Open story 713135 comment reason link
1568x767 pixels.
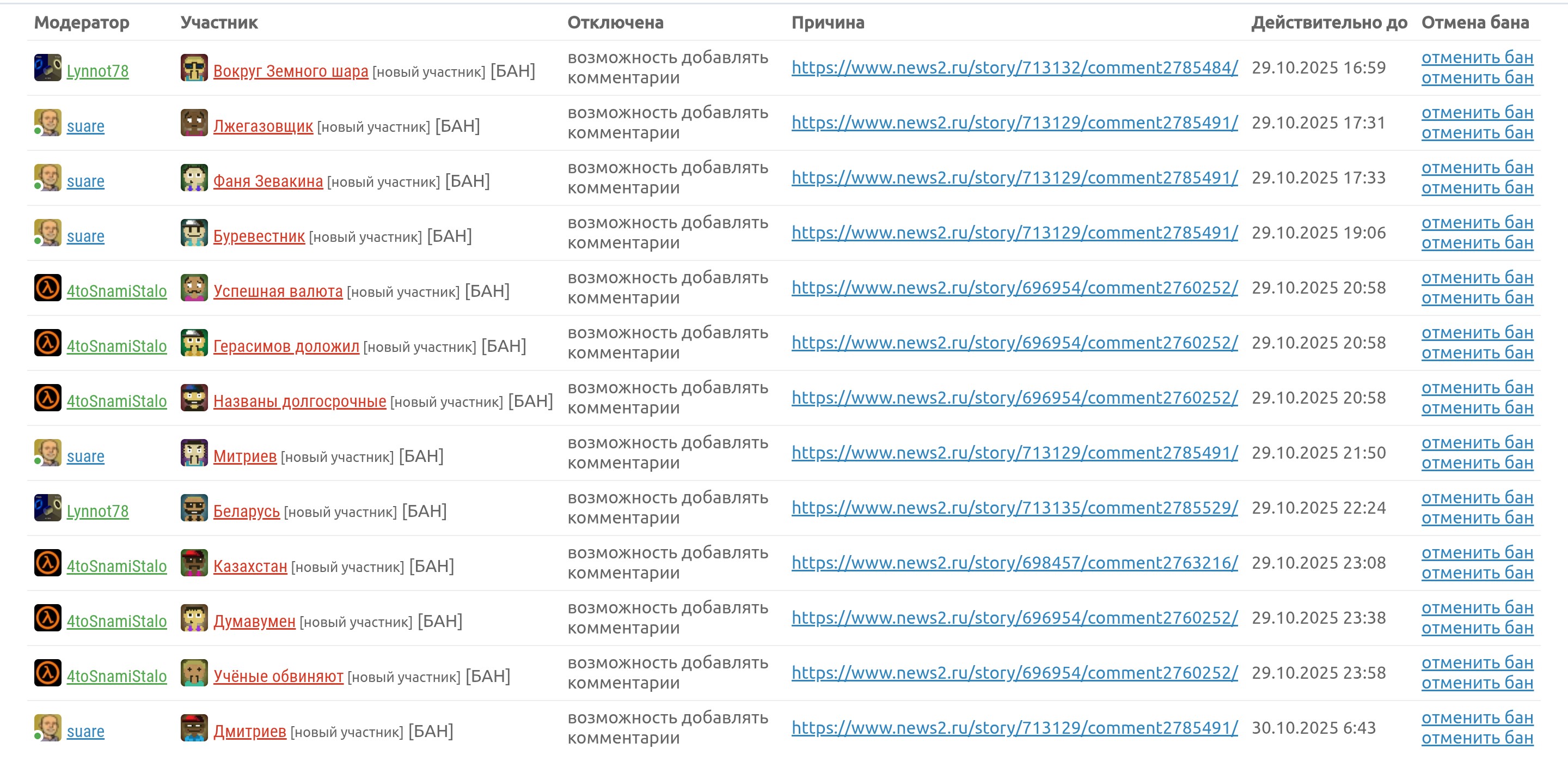(x=1014, y=508)
